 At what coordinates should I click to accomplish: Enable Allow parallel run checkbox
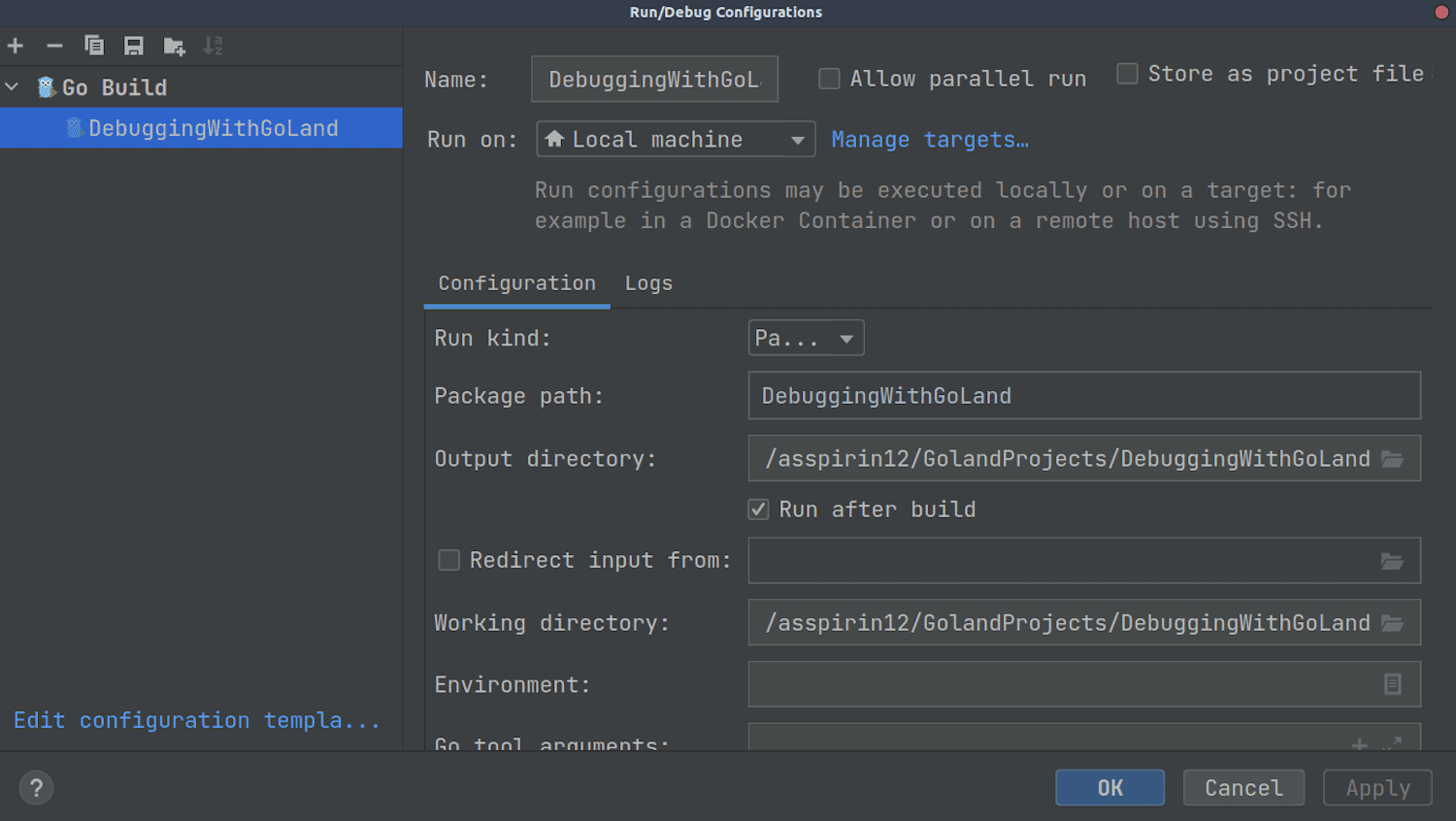[829, 79]
